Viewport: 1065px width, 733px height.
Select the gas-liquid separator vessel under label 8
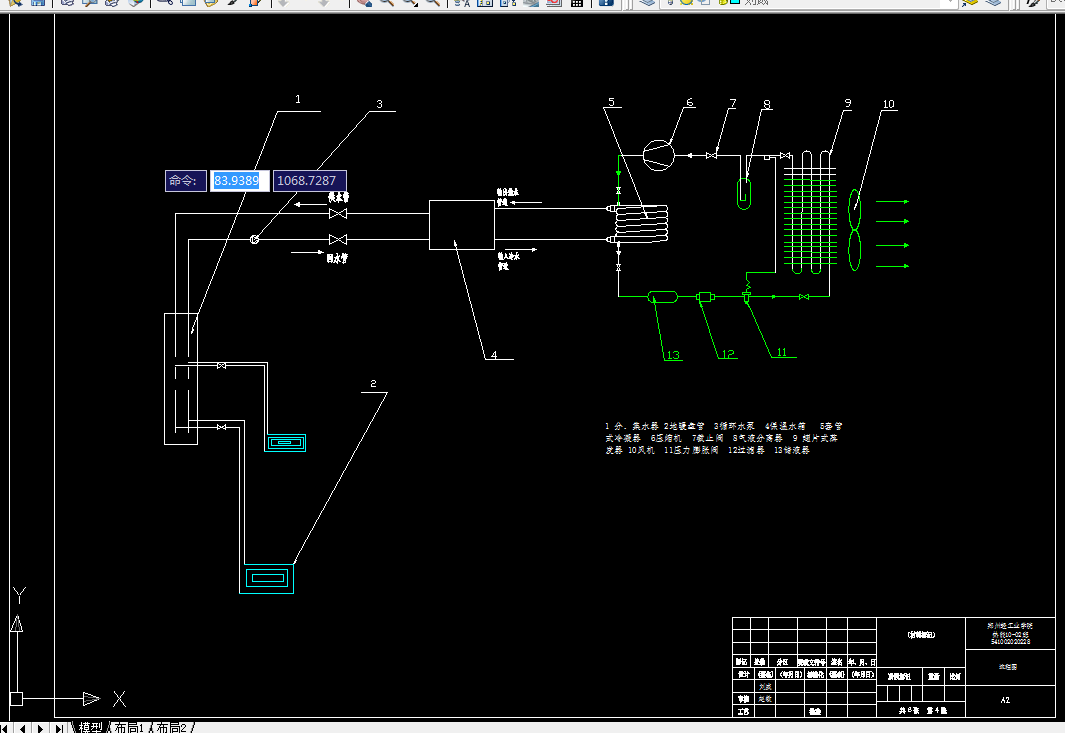(744, 193)
